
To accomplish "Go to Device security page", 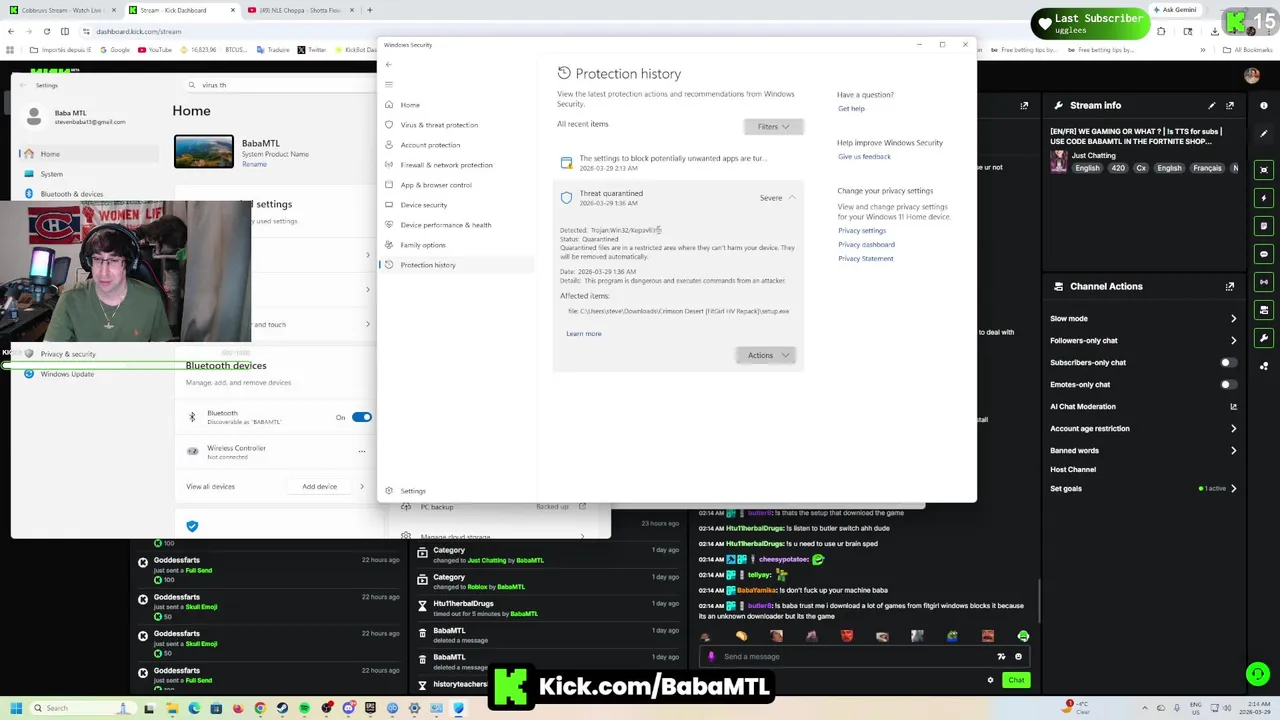I will tap(423, 205).
